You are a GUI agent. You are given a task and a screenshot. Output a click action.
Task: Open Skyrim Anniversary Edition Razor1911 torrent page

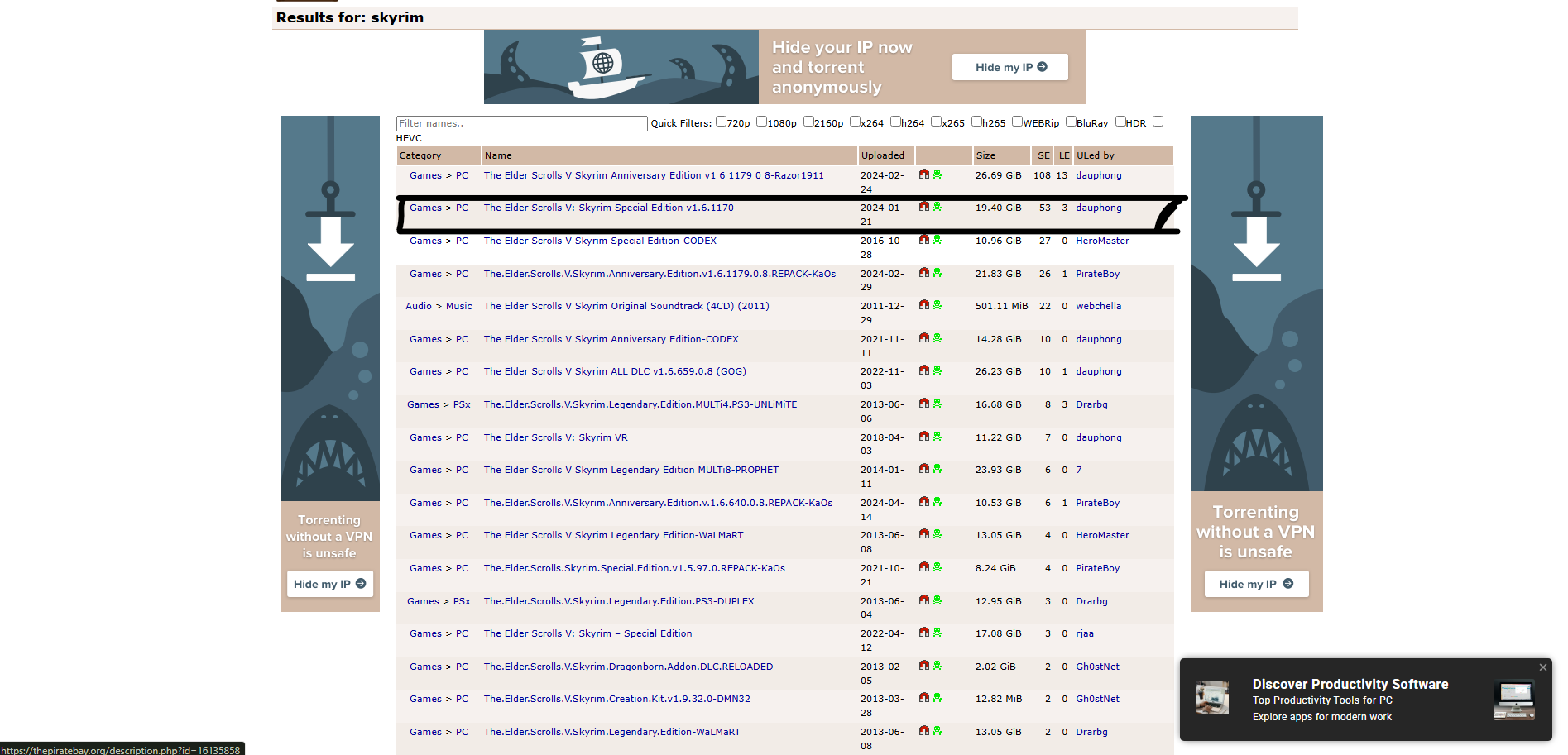[654, 175]
